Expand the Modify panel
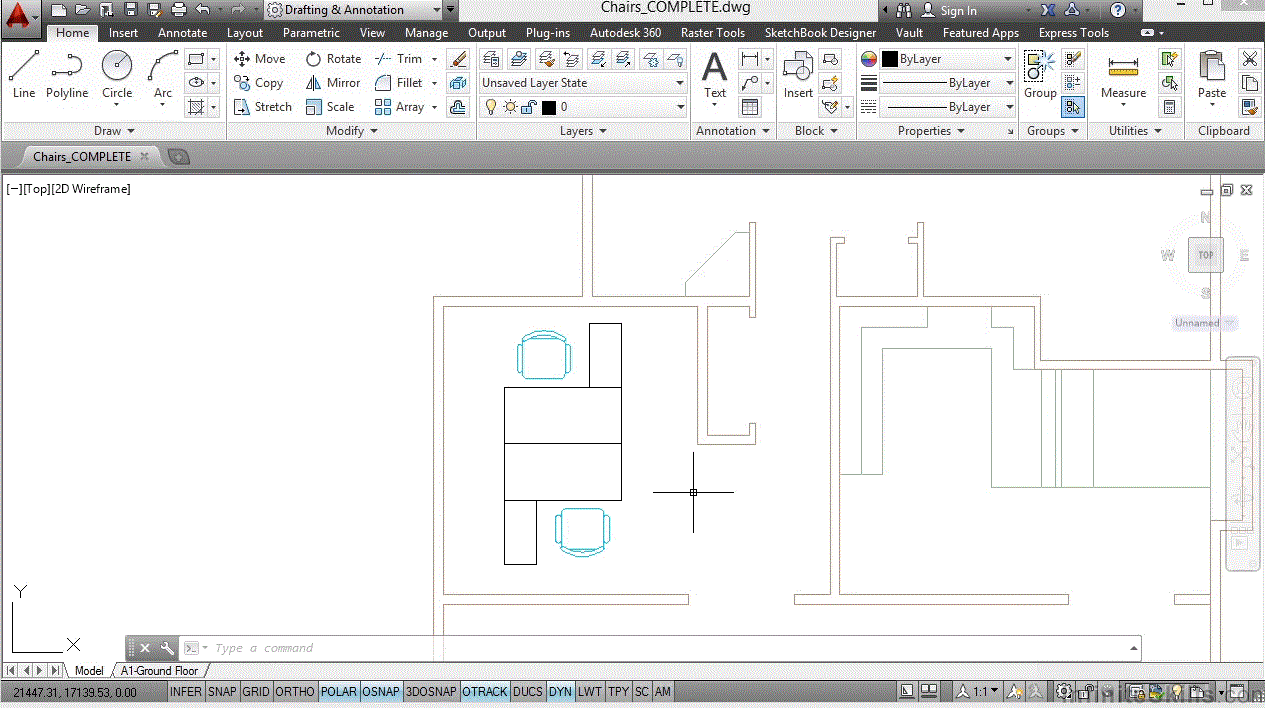This screenshot has height=708, width=1265. coord(352,131)
